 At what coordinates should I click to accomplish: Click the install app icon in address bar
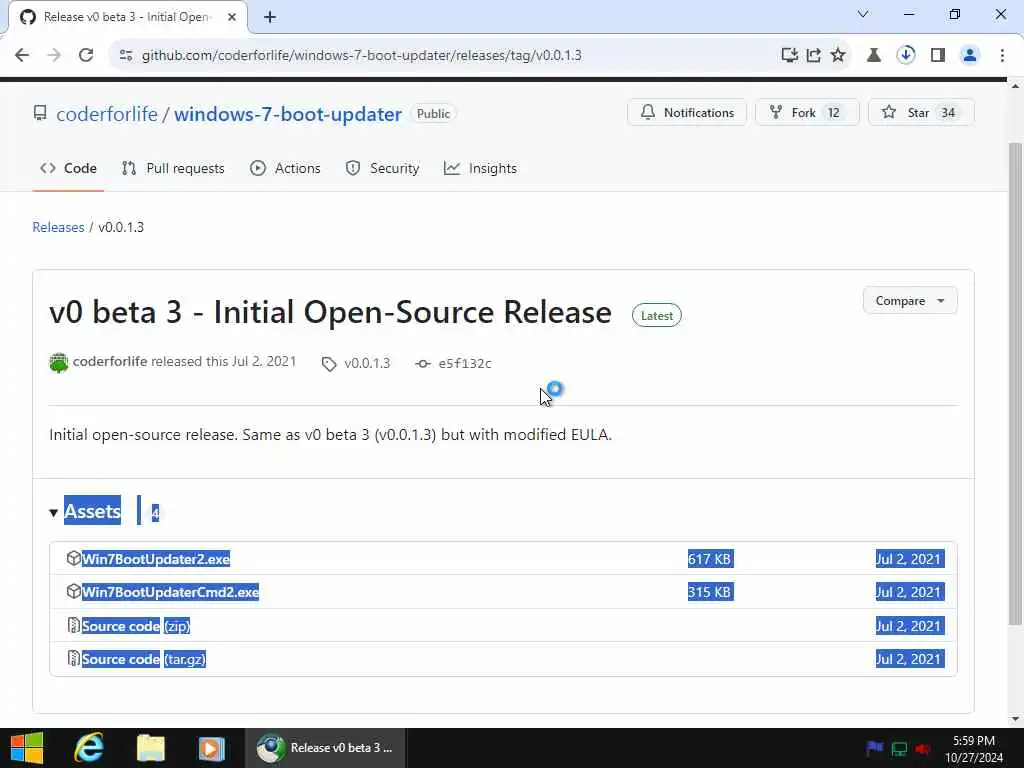click(x=790, y=55)
